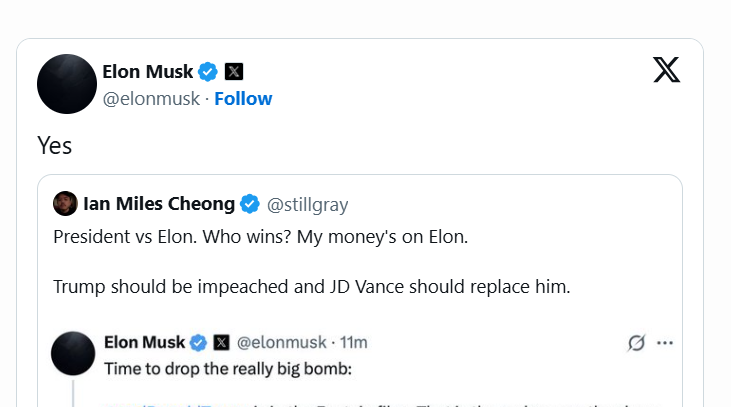This screenshot has width=731, height=407.
Task: Click the "Yes" tweet text
Action: pos(54,145)
